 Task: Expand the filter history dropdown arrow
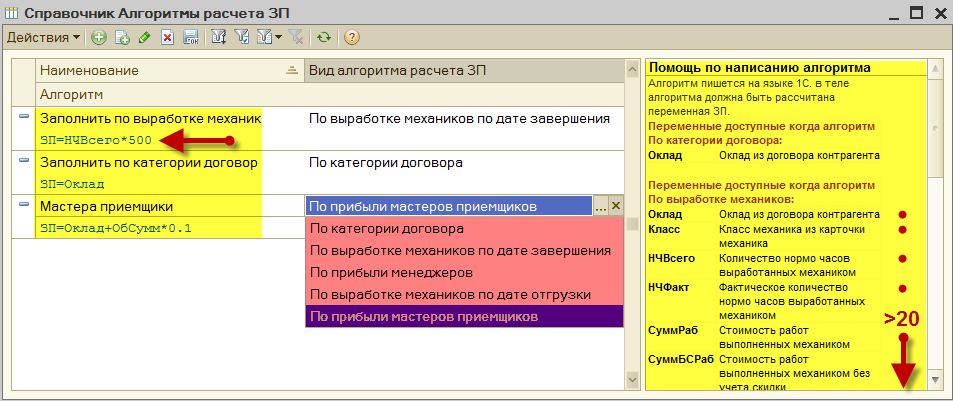[278, 37]
